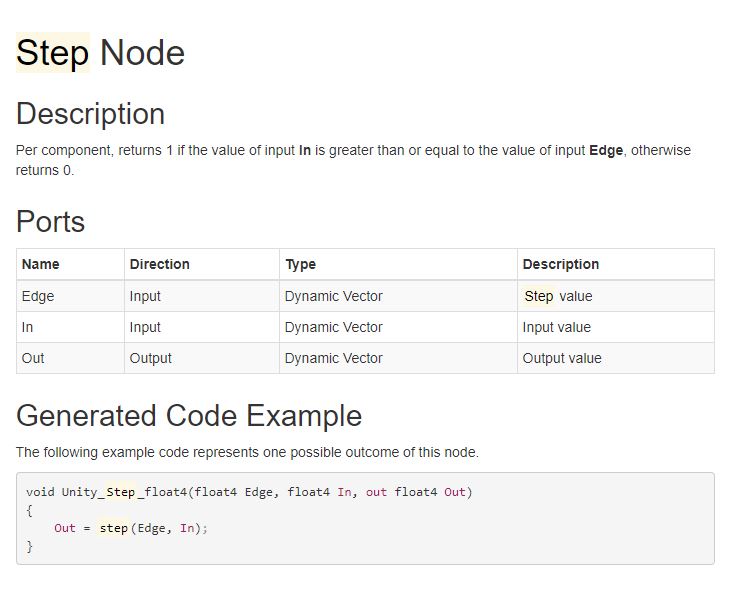Click the 'Input value' description cell
Image resolution: width=741 pixels, height=592 pixels.
pyautogui.click(x=556, y=327)
